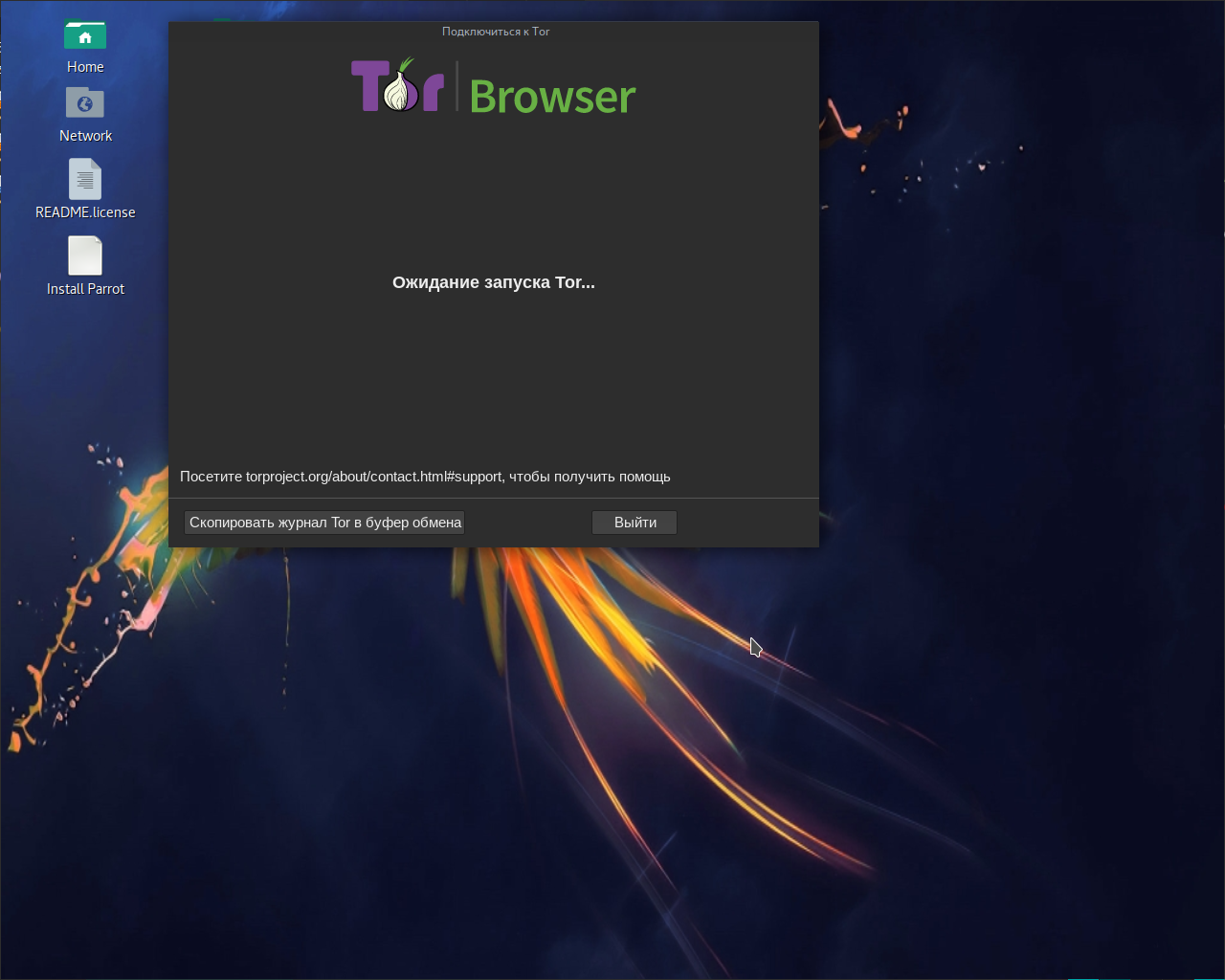Open the README.license file icon
This screenshot has height=980, width=1225.
tap(85, 179)
